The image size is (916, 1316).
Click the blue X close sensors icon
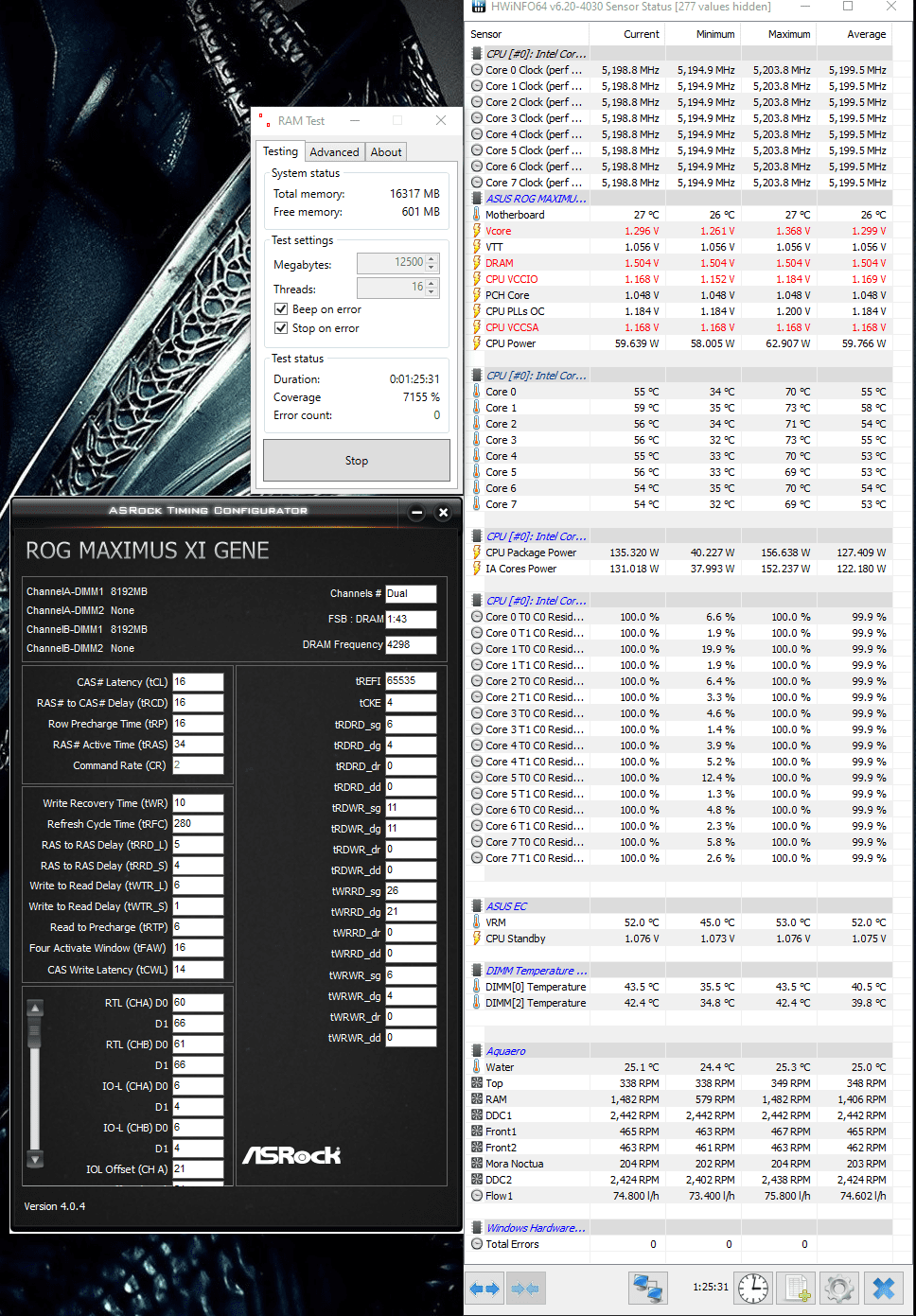884,1288
